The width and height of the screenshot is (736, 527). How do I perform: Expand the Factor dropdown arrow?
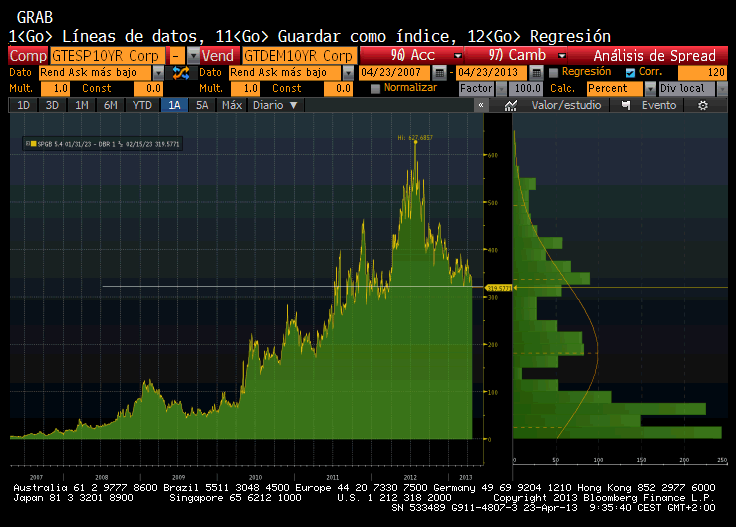pyautogui.click(x=502, y=89)
